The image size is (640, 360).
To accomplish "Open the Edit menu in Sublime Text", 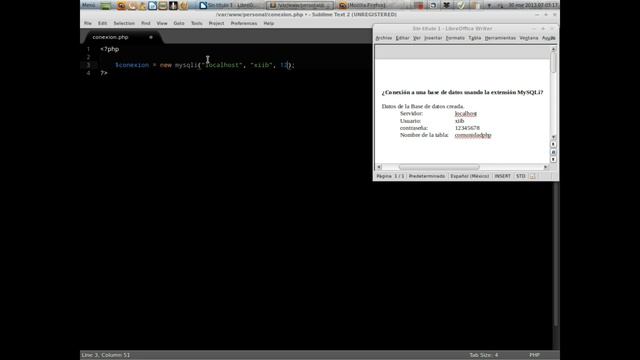I will [102, 23].
